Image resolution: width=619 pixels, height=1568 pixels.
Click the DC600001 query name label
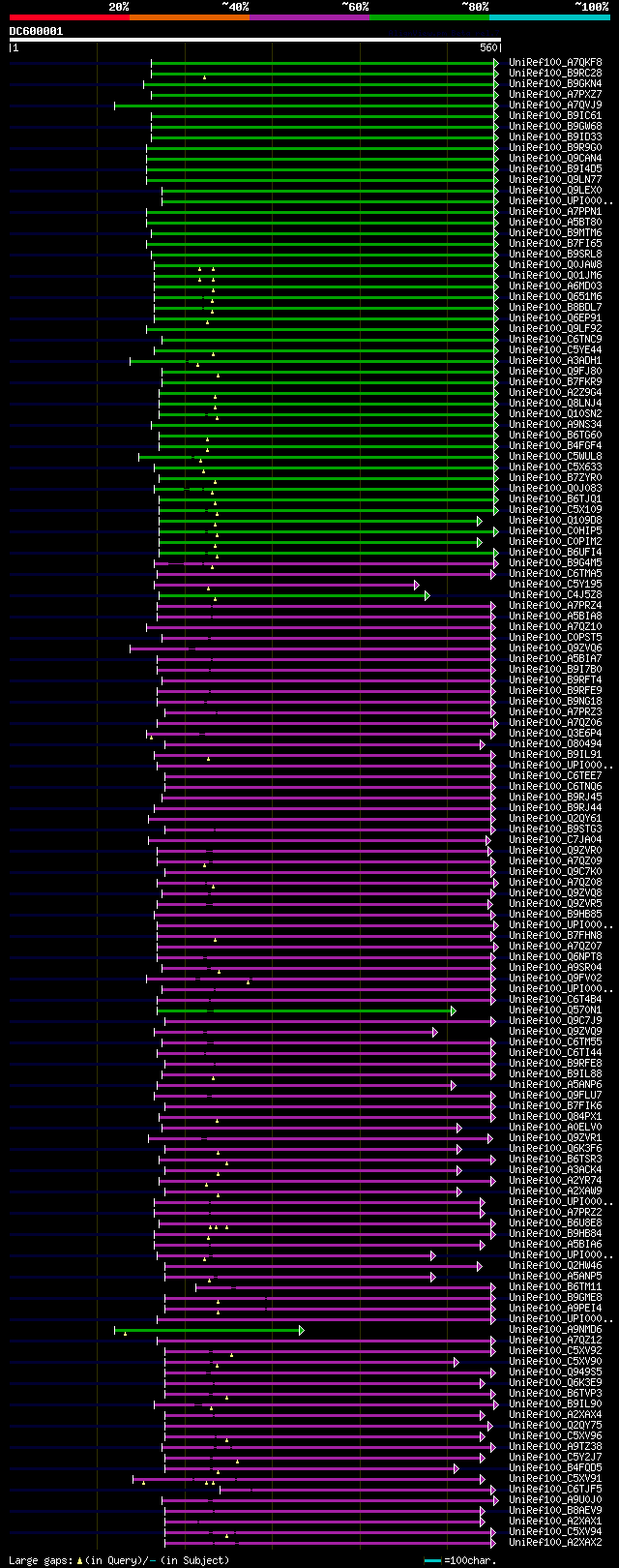37,31
